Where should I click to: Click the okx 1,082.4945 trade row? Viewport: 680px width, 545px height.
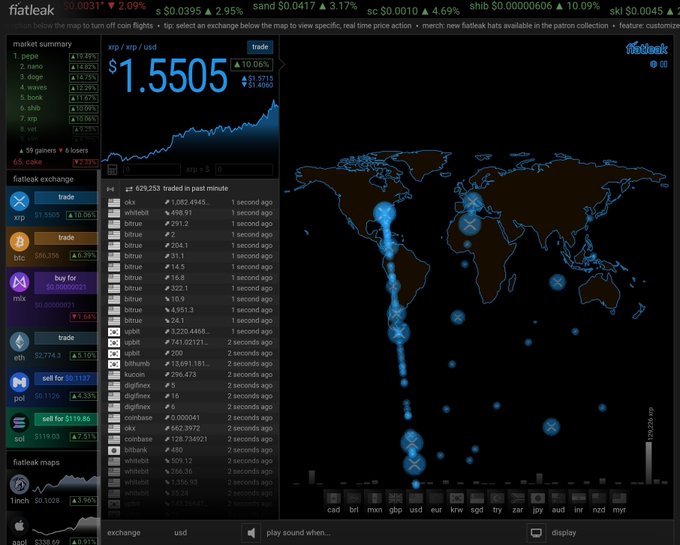coord(190,202)
